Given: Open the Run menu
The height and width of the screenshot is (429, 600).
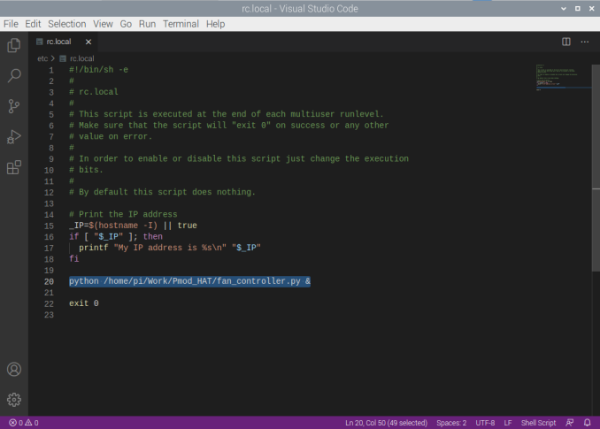Looking at the screenshot, I should point(147,24).
